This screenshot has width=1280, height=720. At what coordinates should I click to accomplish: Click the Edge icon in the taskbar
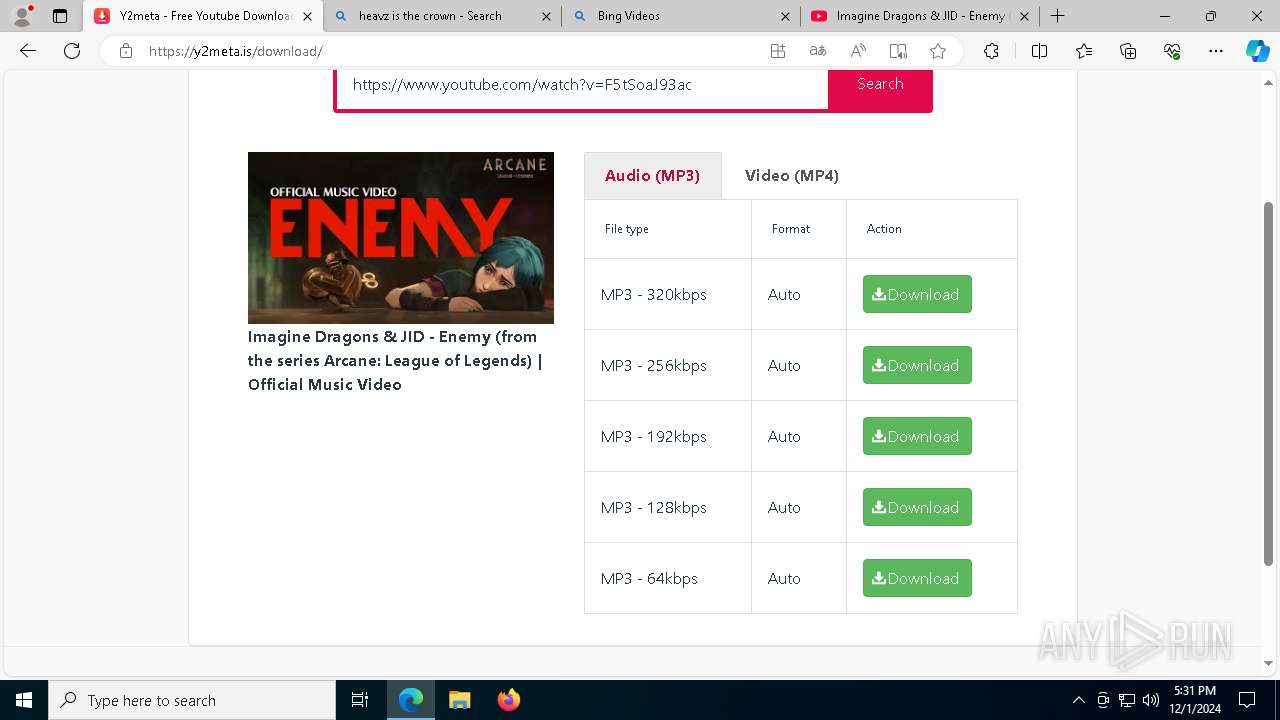pos(411,700)
